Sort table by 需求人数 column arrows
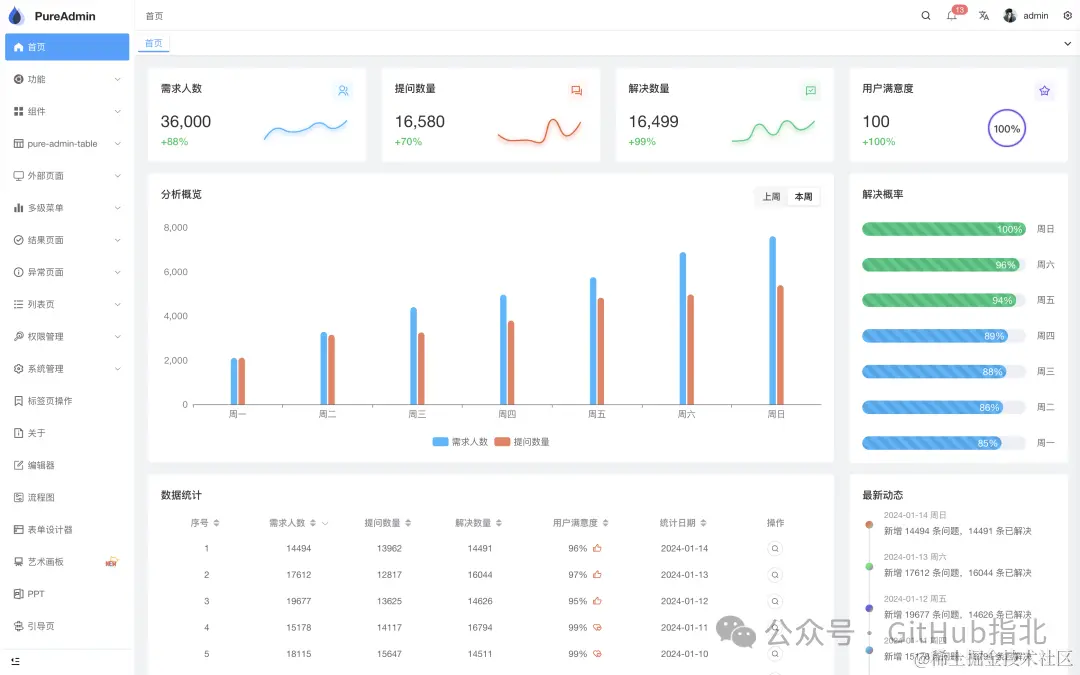The image size is (1080, 675). (x=313, y=523)
